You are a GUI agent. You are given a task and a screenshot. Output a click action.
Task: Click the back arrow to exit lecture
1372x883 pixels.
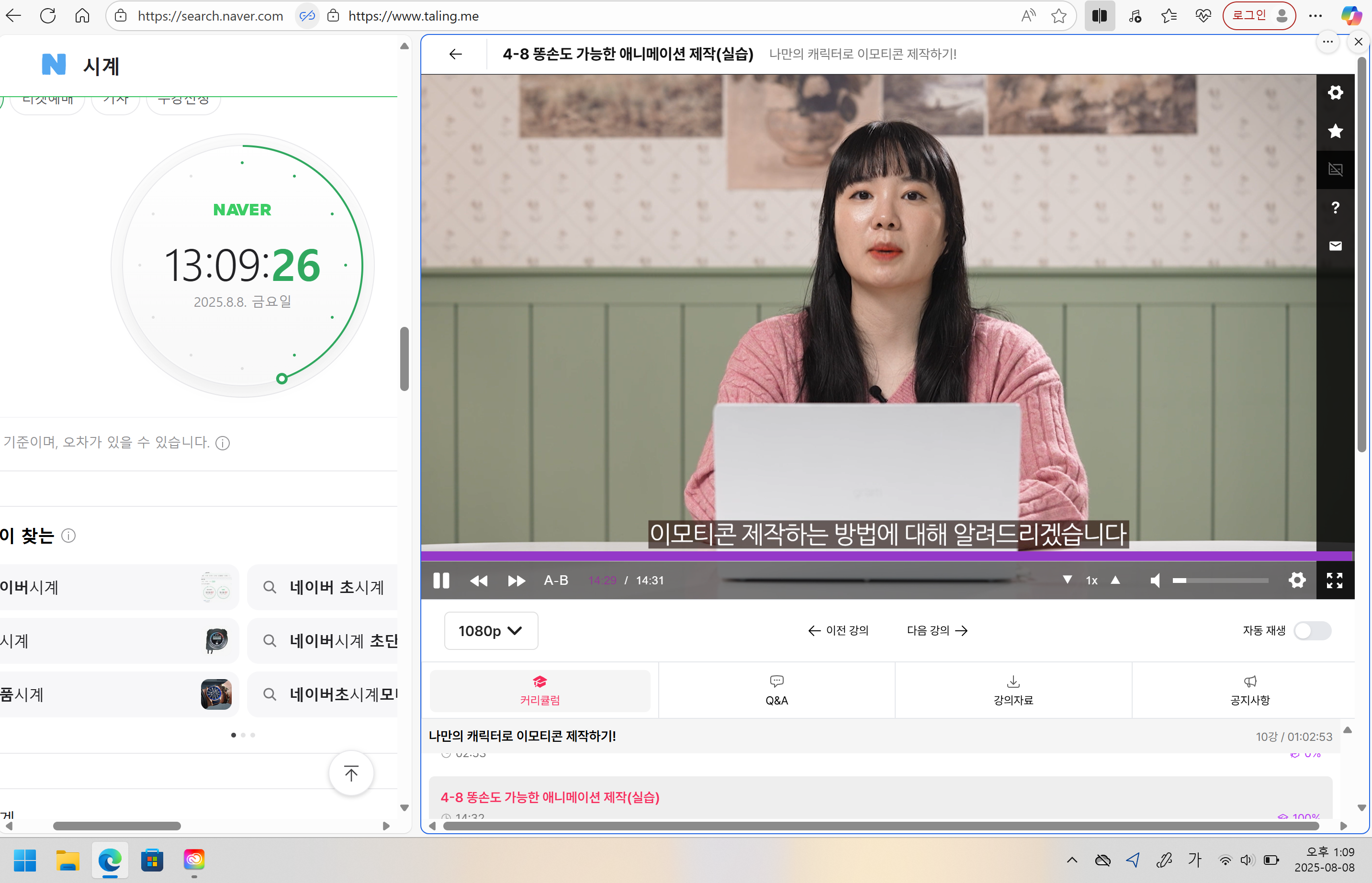tap(455, 54)
